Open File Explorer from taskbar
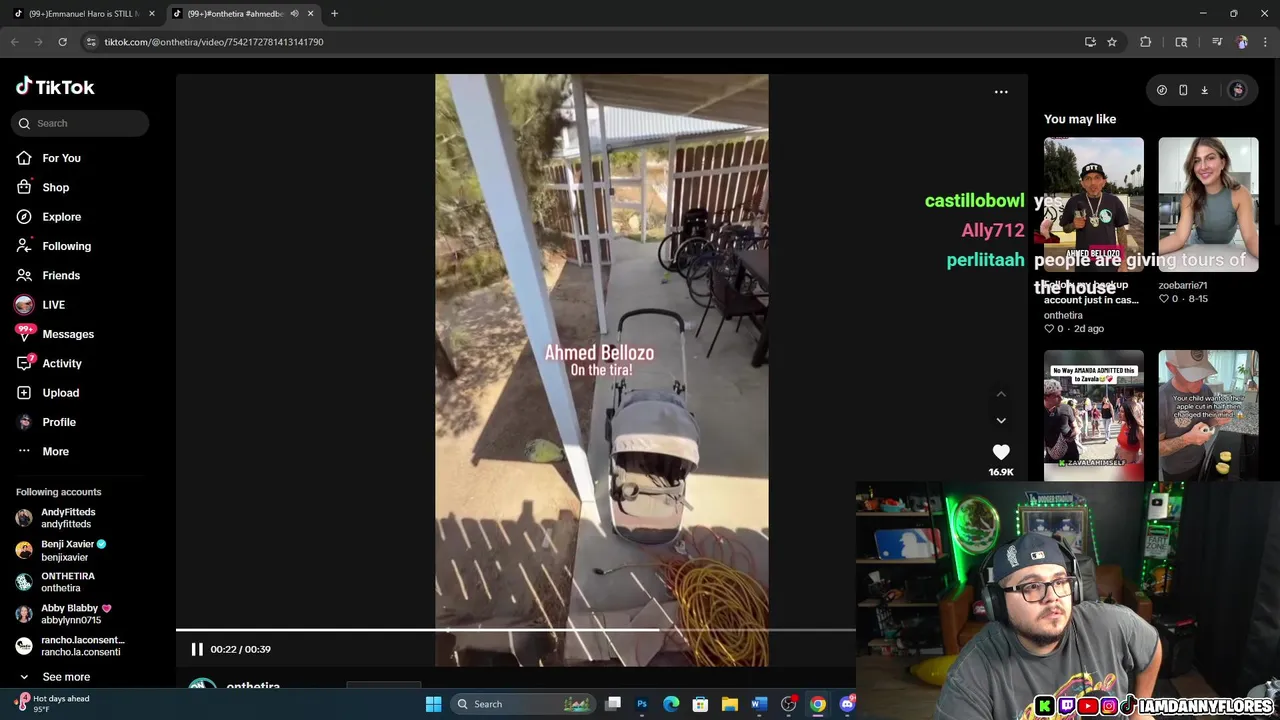This screenshot has height=720, width=1280. pyautogui.click(x=730, y=704)
